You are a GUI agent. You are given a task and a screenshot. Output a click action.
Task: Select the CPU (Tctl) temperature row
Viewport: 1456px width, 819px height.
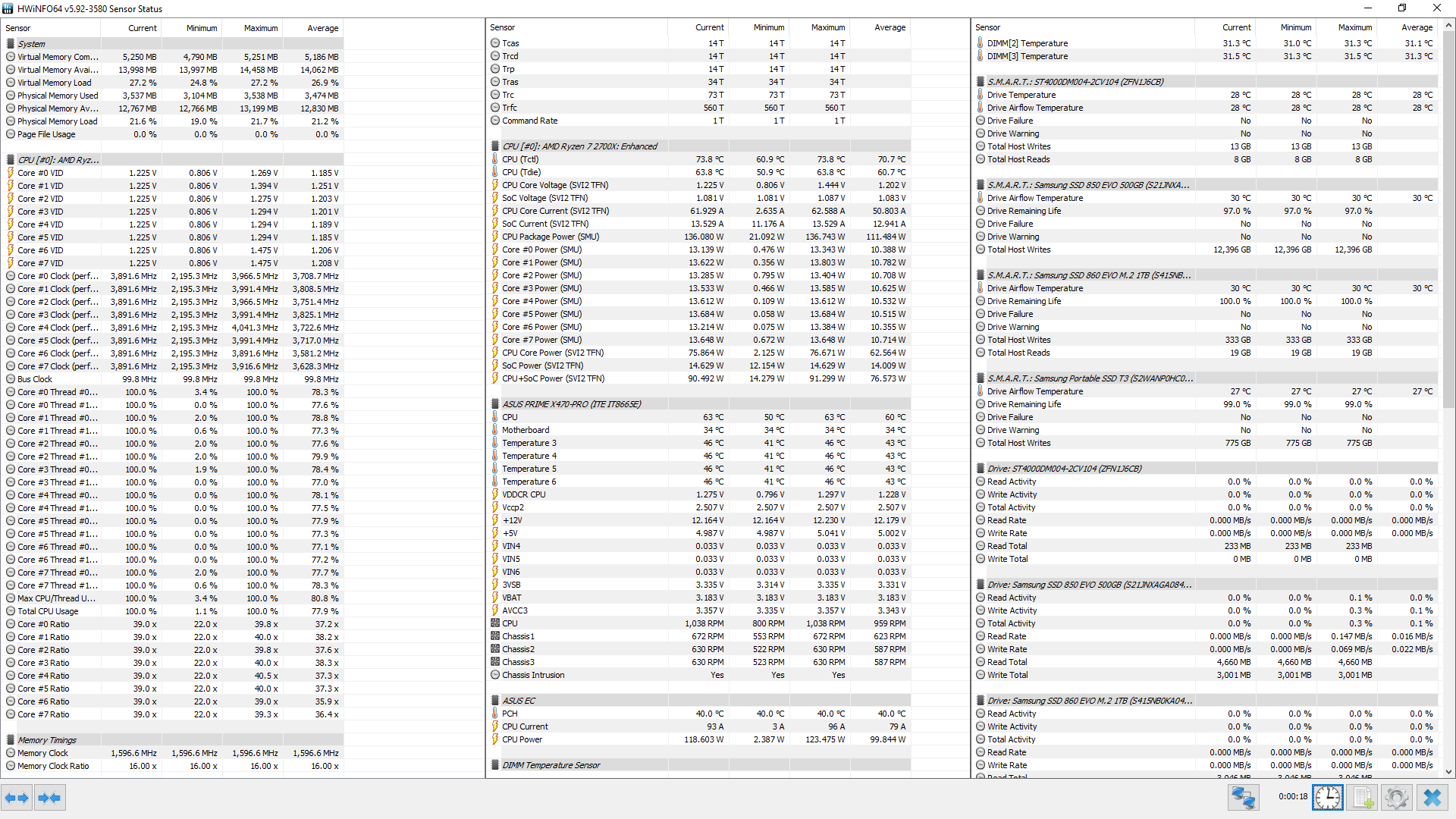pyautogui.click(x=520, y=159)
